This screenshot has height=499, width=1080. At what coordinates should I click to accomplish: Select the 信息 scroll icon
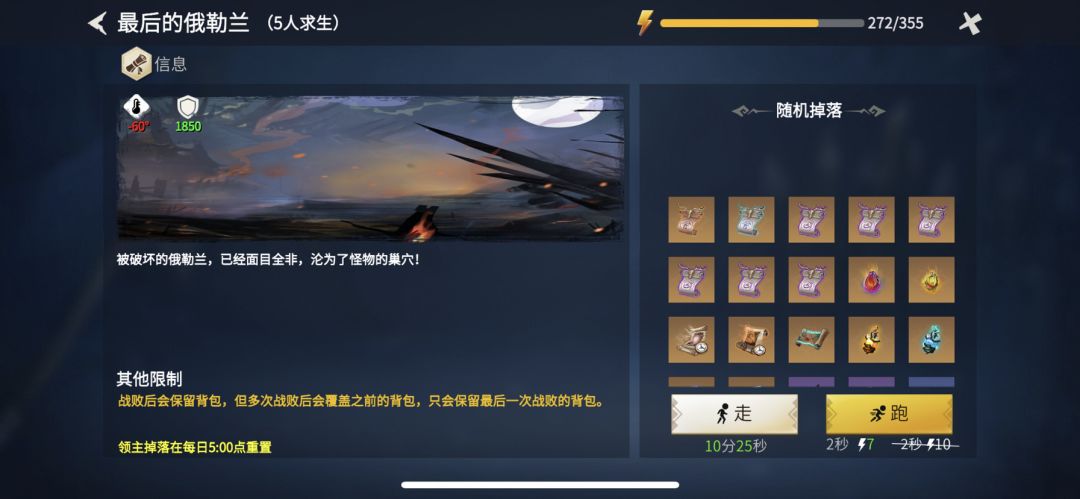[x=136, y=64]
